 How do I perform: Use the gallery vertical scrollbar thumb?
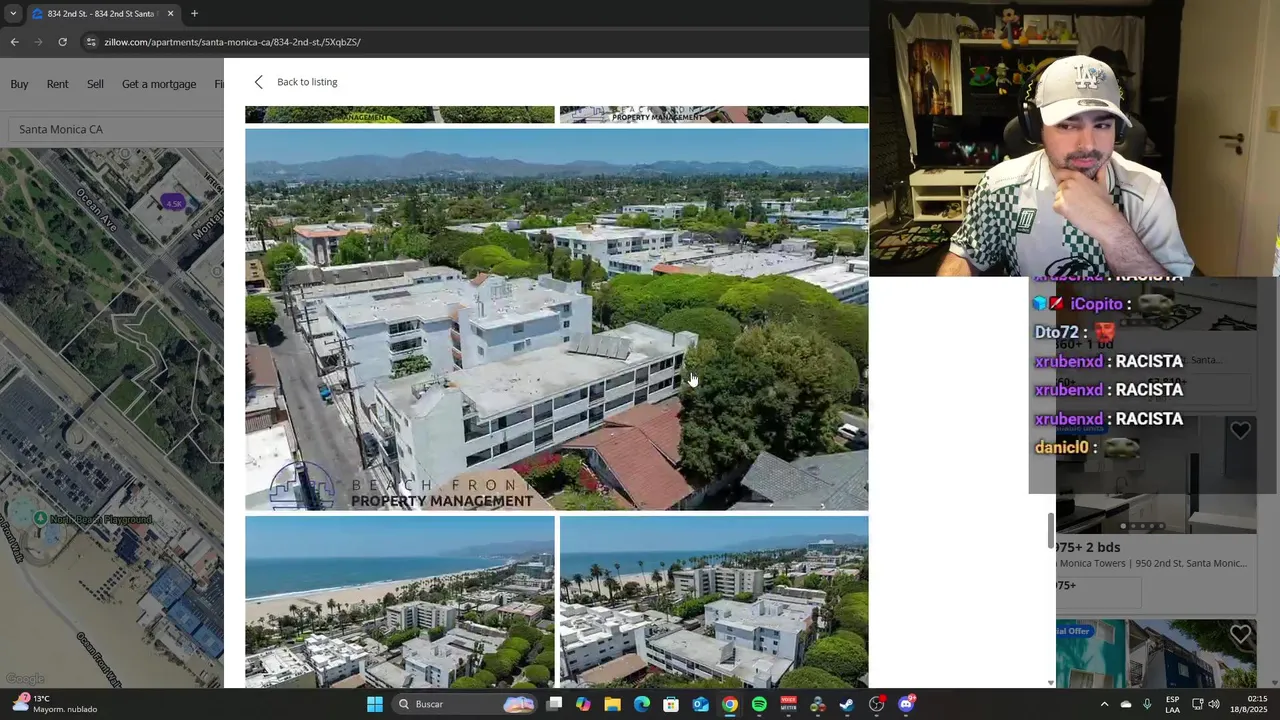1050,530
